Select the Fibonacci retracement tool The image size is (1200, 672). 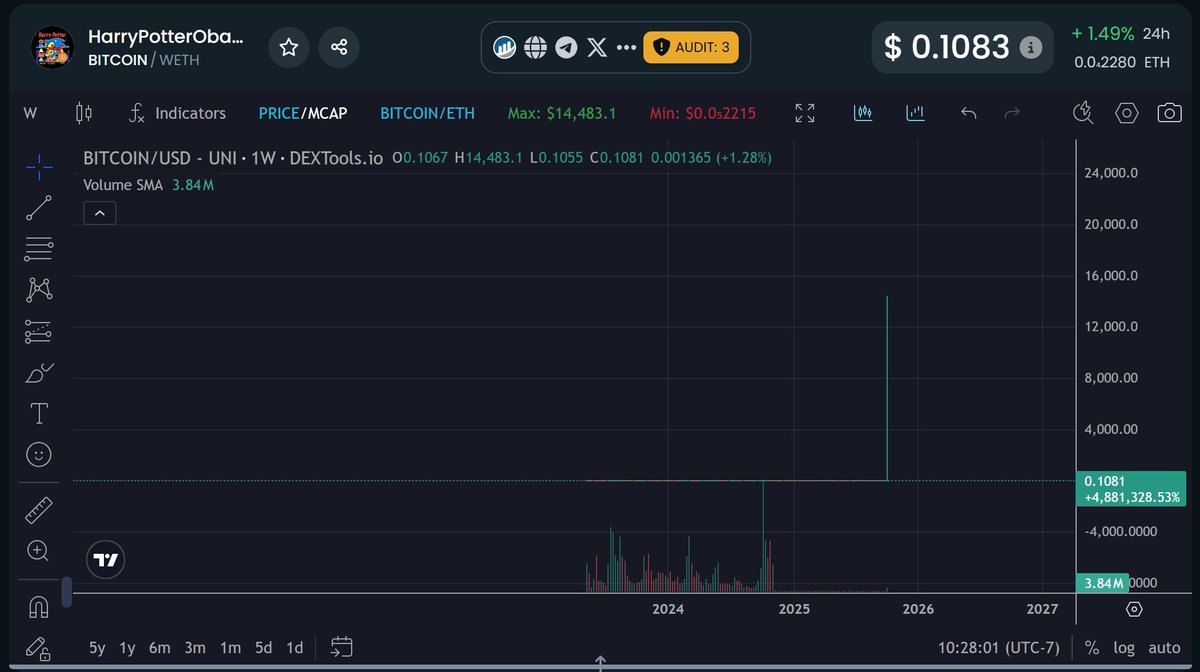tap(39, 249)
